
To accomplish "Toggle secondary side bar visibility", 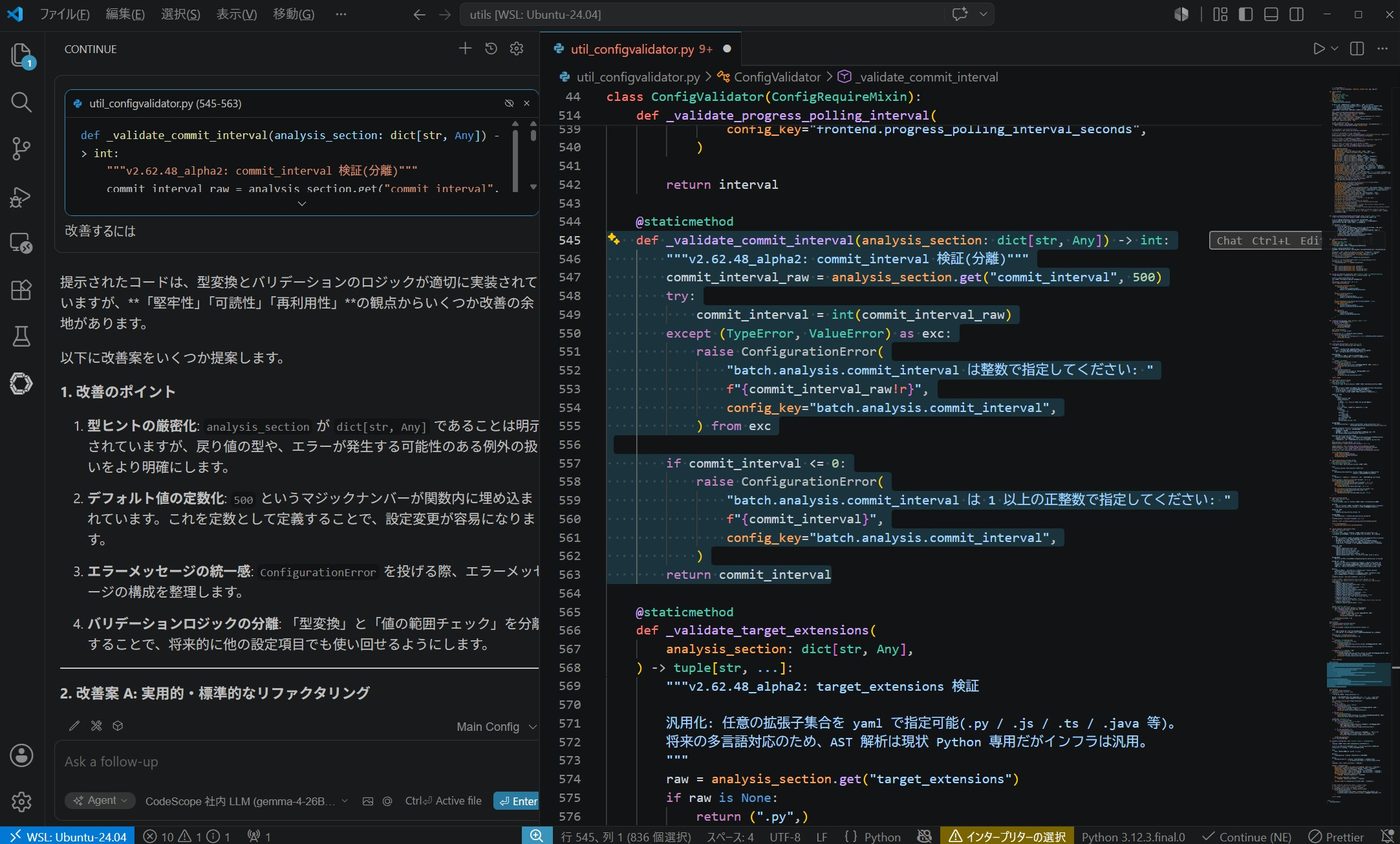I will pos(1296,14).
